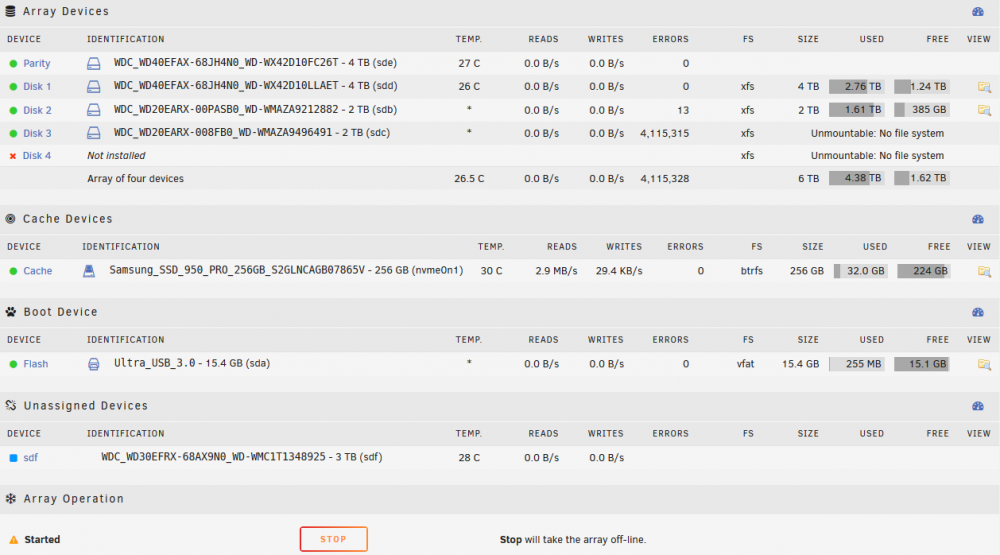
Task: Open Disk 3 settings link
Action: [x=37, y=133]
